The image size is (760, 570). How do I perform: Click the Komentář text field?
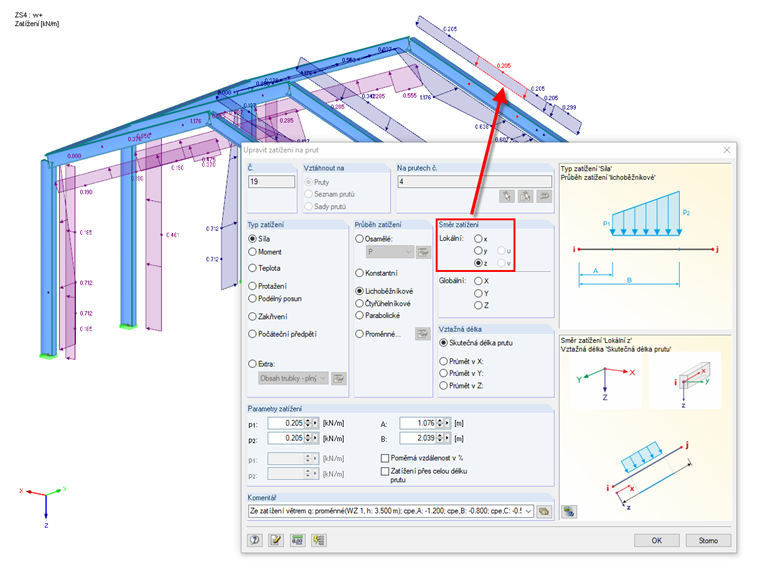(x=386, y=511)
